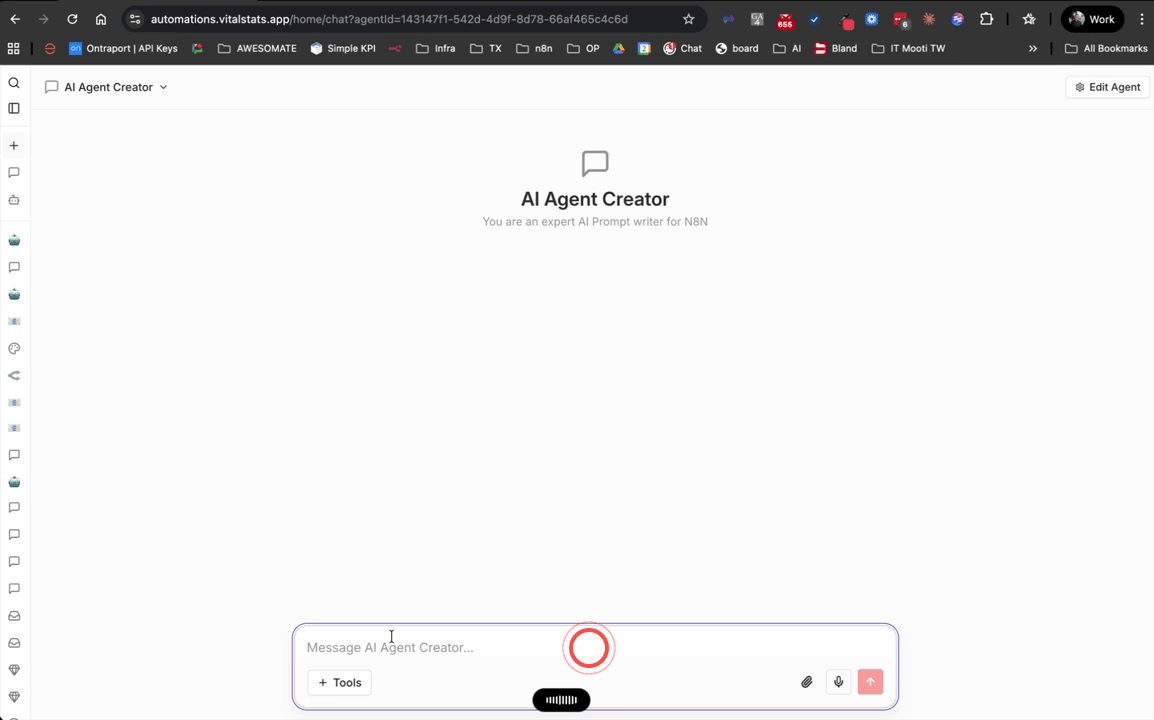Image resolution: width=1154 pixels, height=720 pixels.
Task: Toggle the browser bookmark star for this page
Action: [687, 18]
